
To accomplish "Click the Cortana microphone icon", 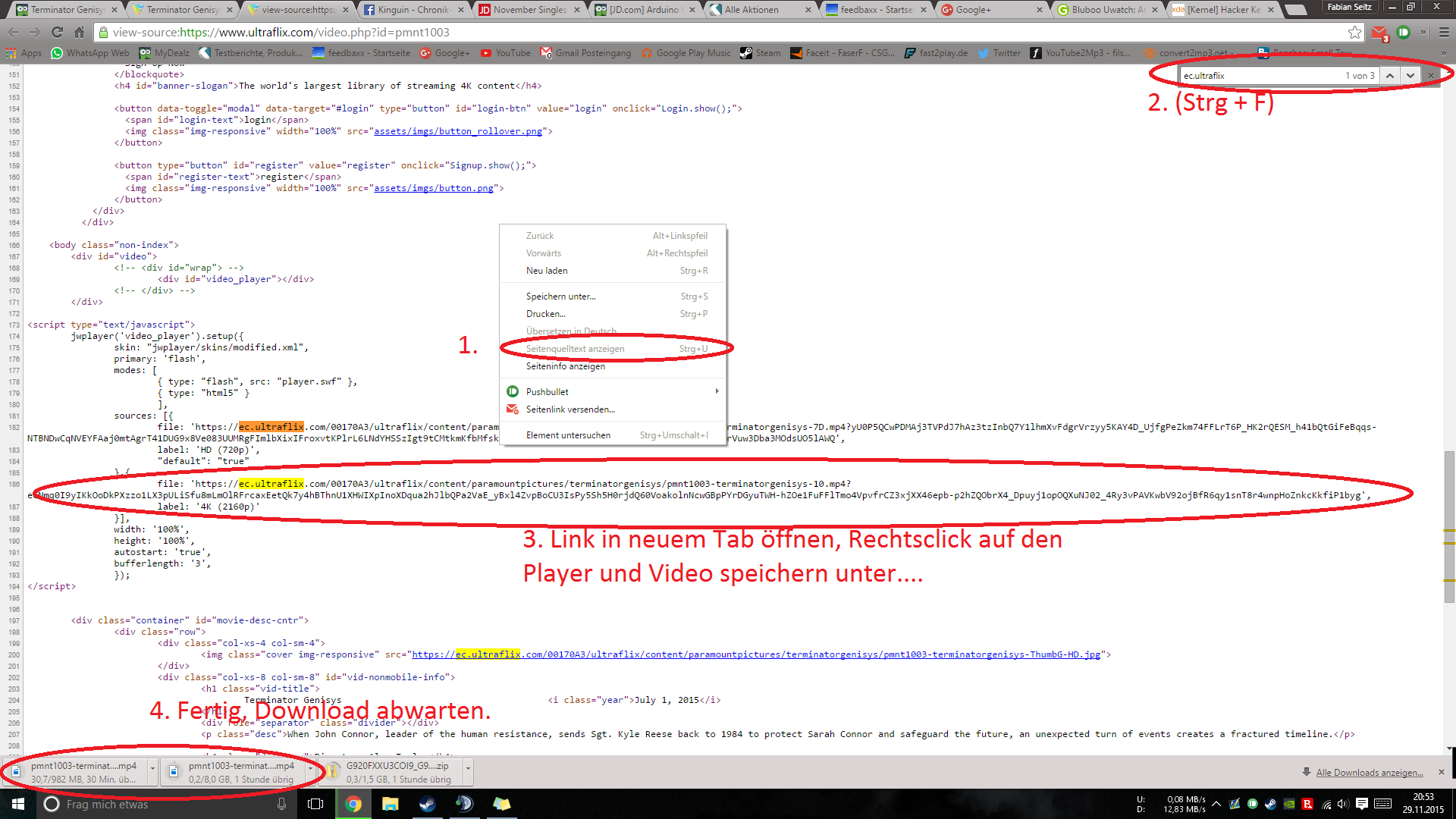I will [281, 804].
